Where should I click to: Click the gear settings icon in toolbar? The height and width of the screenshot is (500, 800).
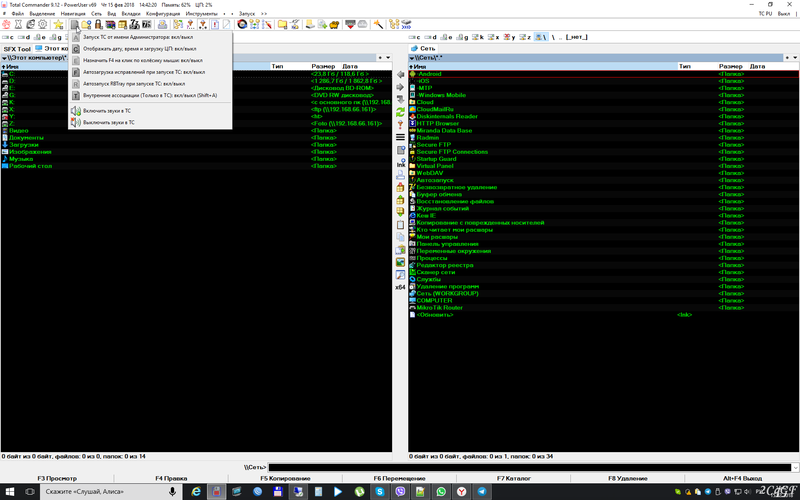click(43, 24)
